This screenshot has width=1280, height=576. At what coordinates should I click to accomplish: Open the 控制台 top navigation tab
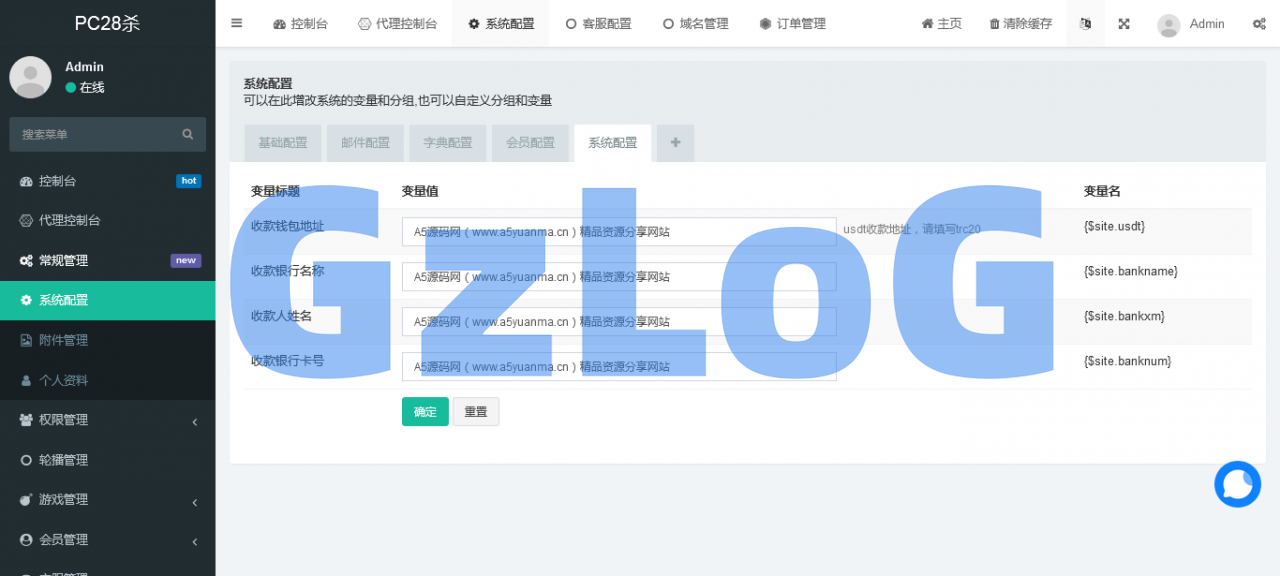pos(300,23)
